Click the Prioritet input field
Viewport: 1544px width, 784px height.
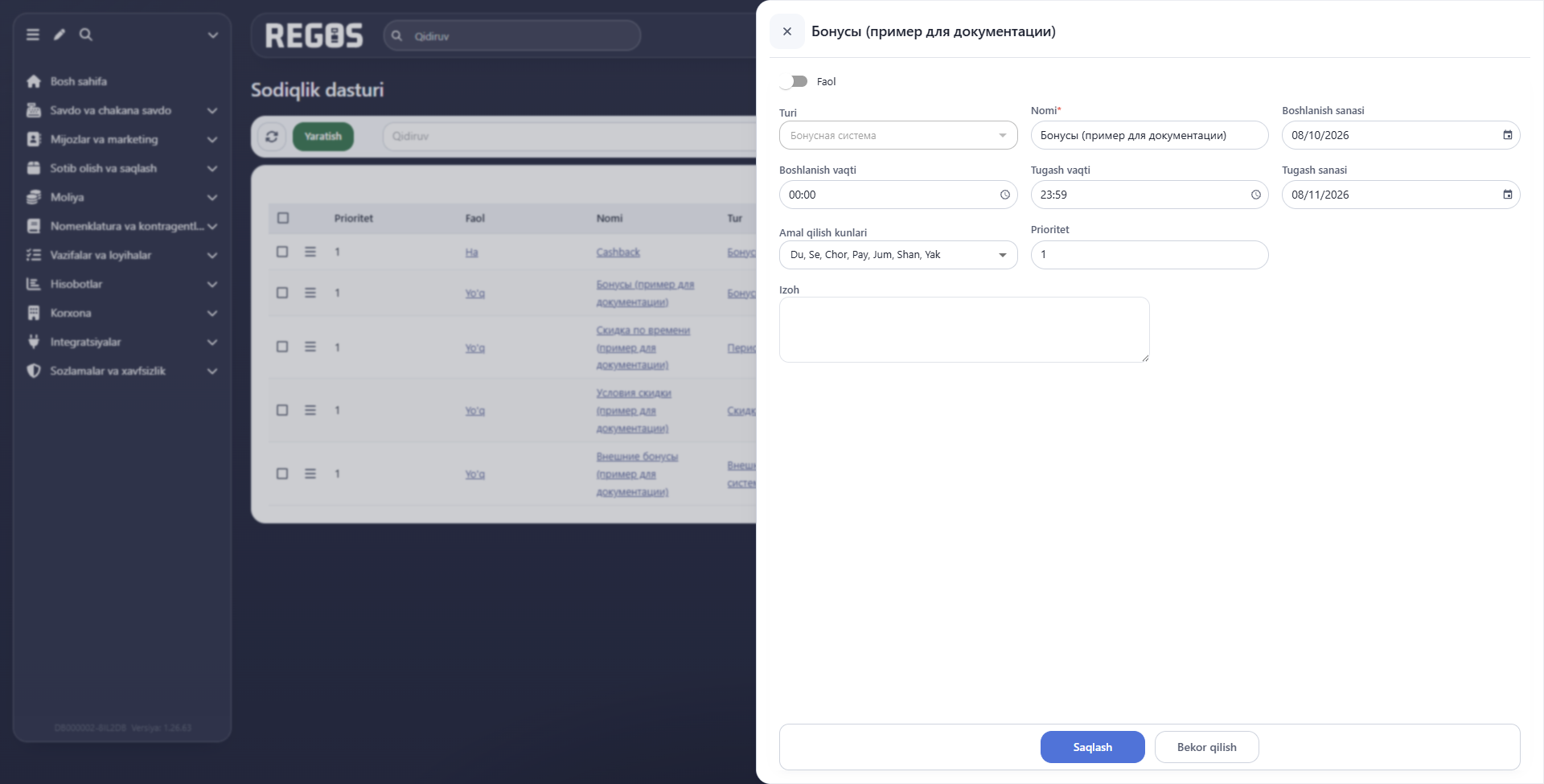point(1149,255)
